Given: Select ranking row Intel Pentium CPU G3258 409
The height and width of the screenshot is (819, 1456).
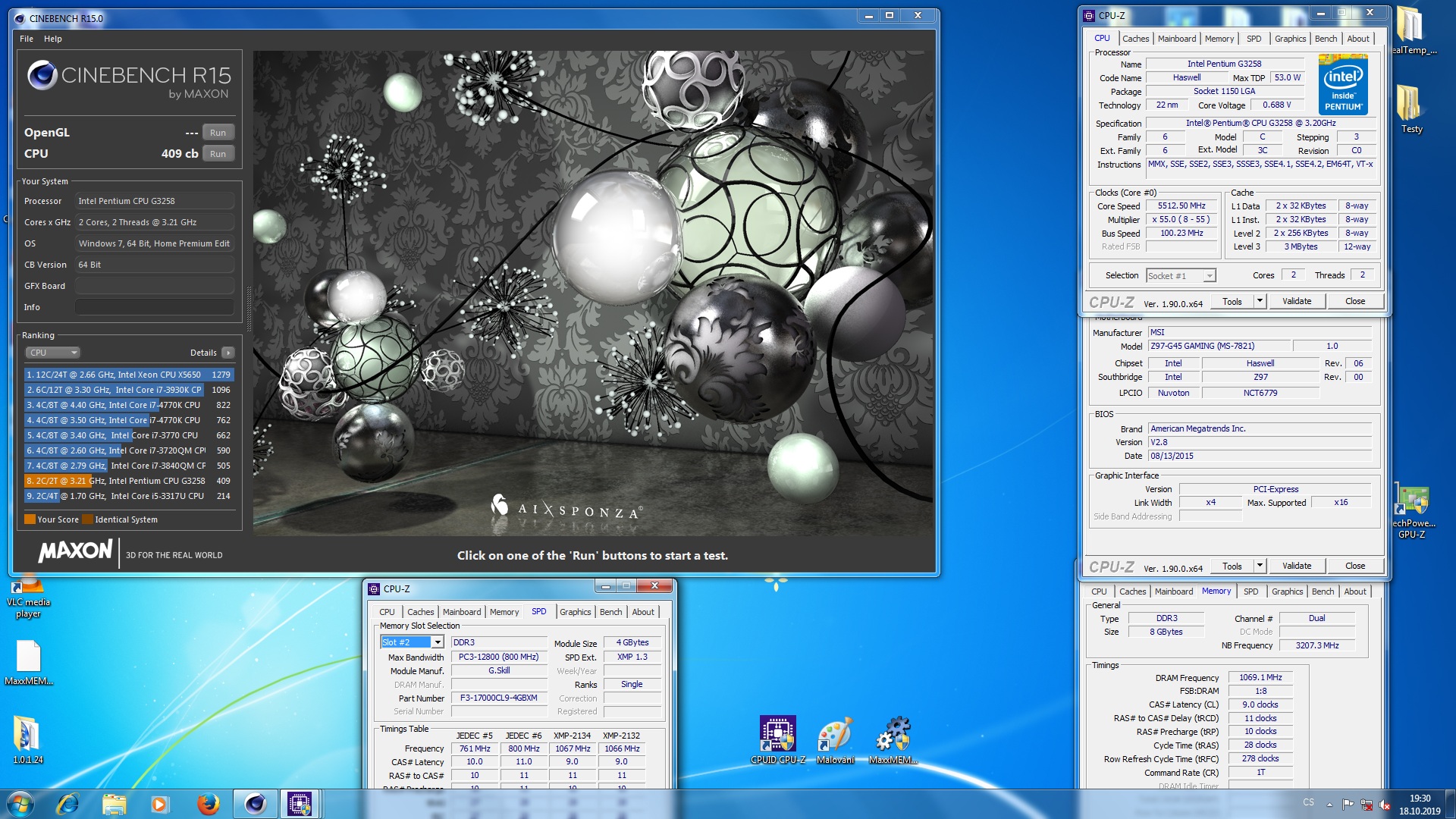Looking at the screenshot, I should click(x=129, y=481).
